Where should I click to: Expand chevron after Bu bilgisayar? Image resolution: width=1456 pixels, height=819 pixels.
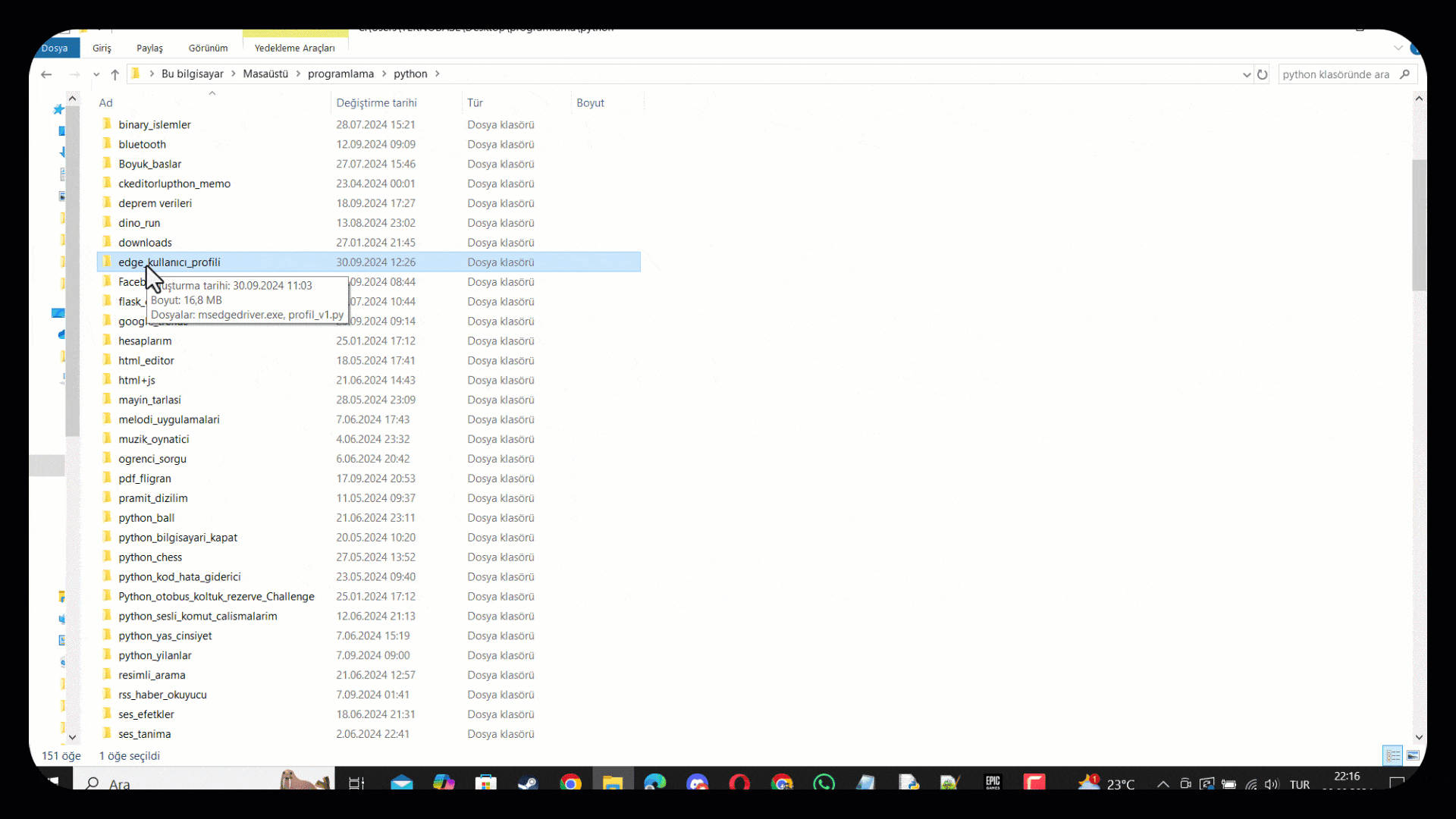[233, 74]
